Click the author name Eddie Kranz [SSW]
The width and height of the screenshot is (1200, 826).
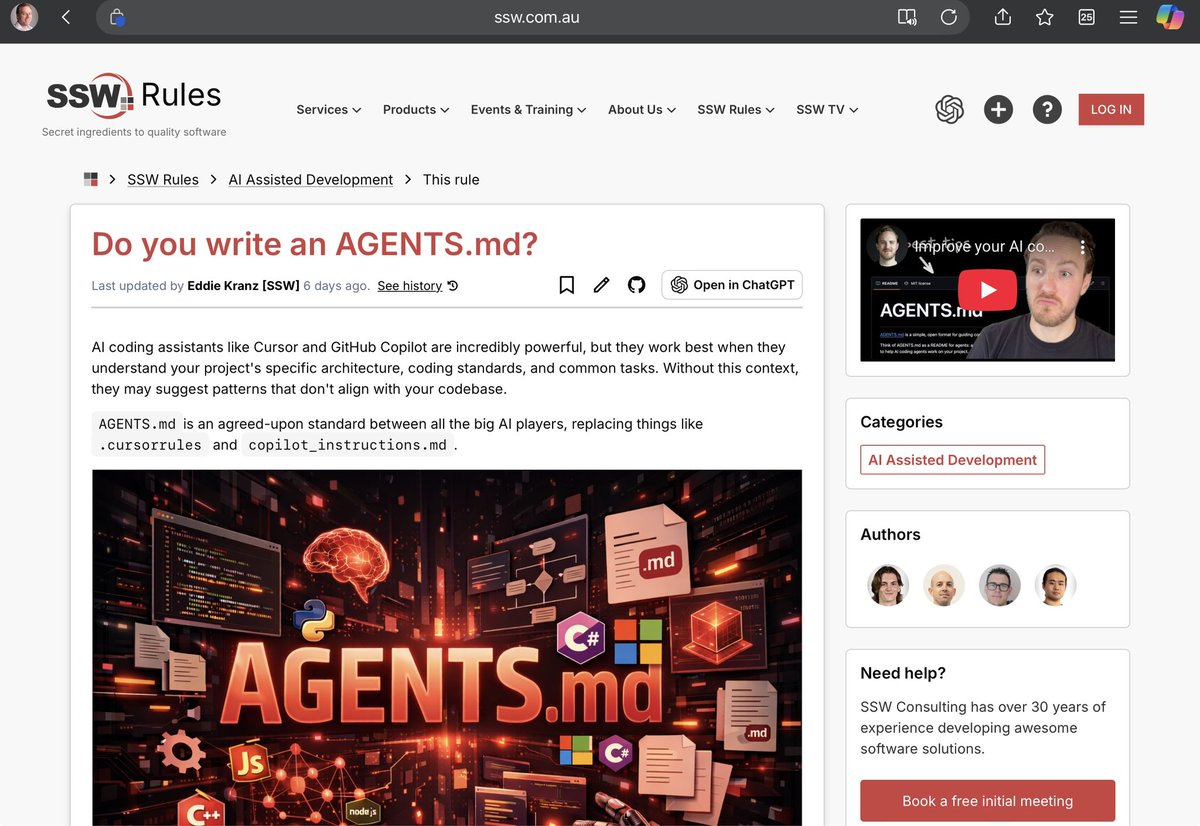click(243, 286)
